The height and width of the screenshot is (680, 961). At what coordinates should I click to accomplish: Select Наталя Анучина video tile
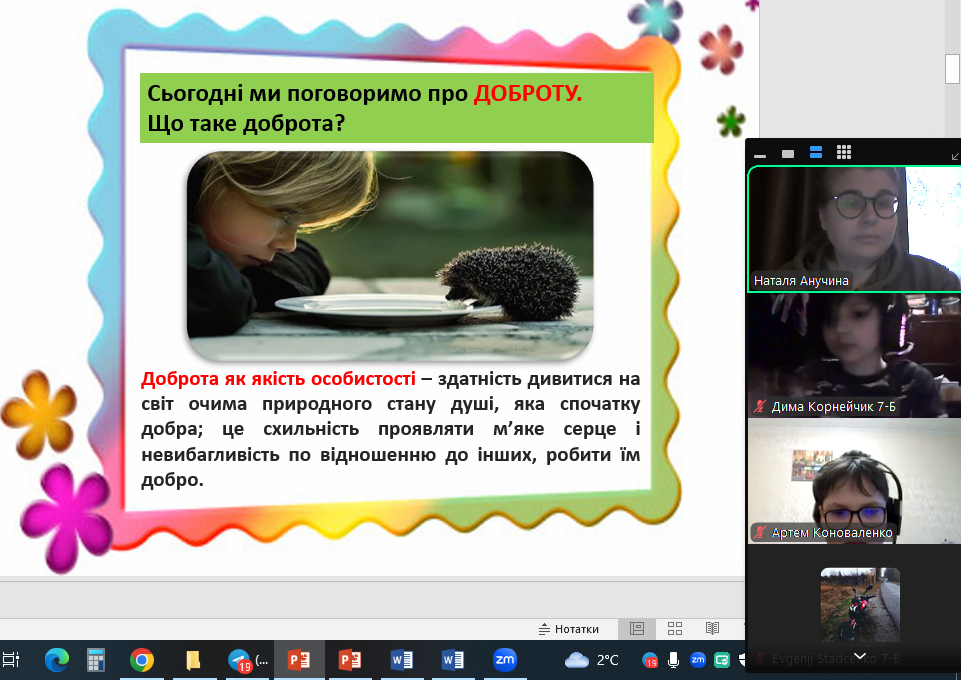click(854, 229)
